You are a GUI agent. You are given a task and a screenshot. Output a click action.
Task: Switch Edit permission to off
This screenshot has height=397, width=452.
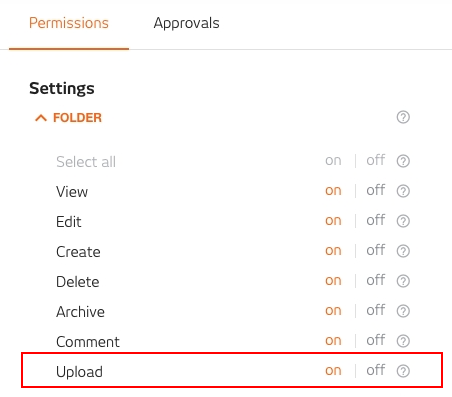click(x=376, y=220)
